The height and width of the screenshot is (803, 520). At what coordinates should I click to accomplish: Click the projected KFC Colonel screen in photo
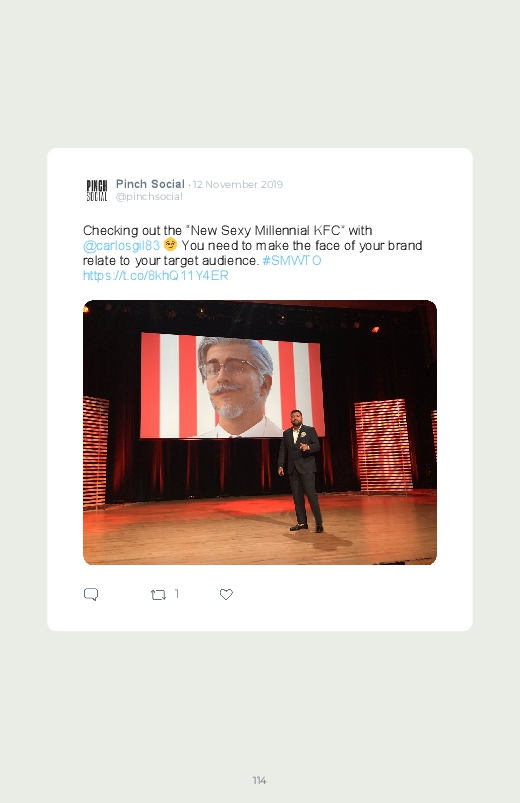(x=232, y=385)
